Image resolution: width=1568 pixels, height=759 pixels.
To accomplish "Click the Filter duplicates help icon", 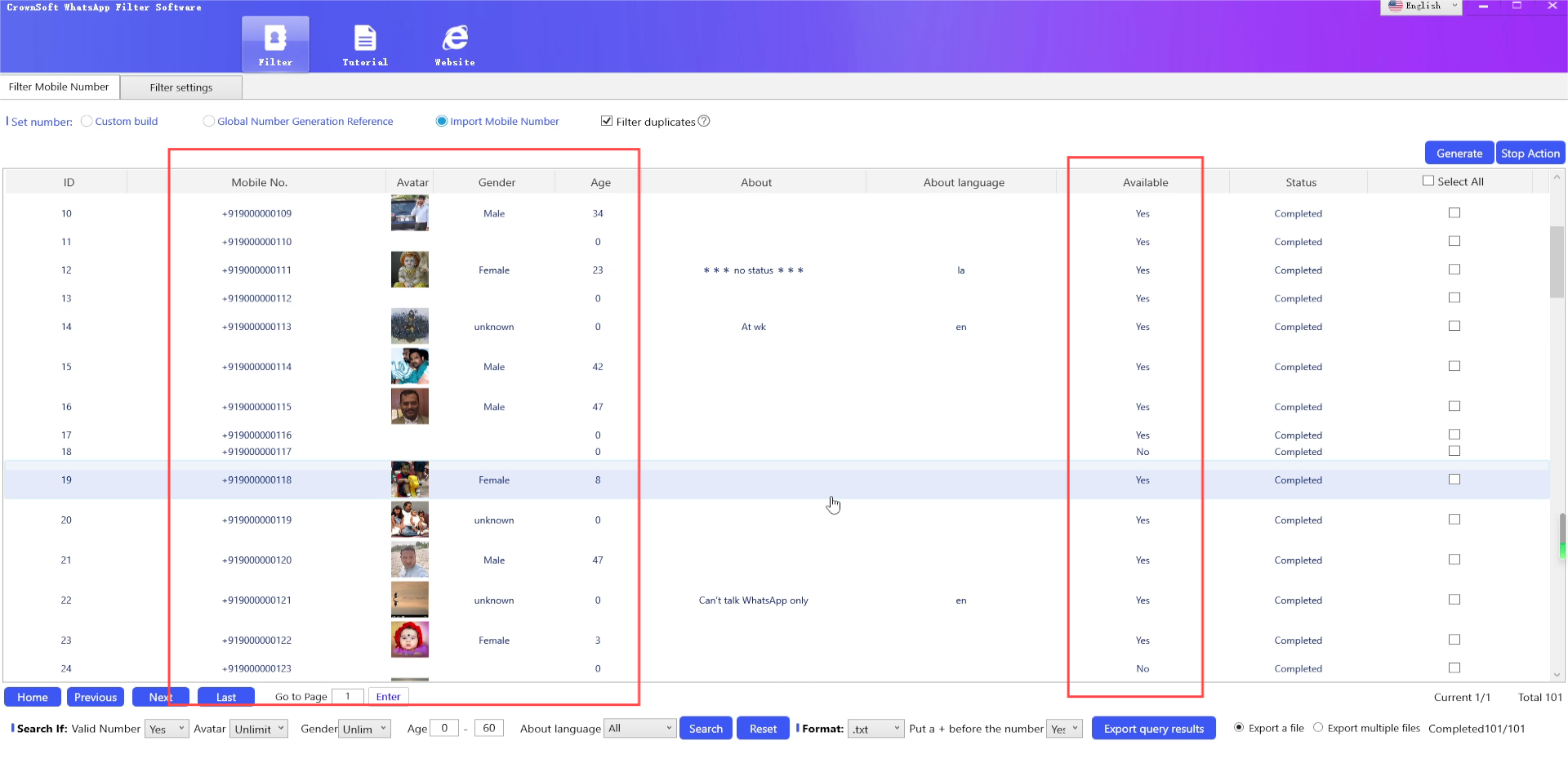I will click(x=704, y=121).
